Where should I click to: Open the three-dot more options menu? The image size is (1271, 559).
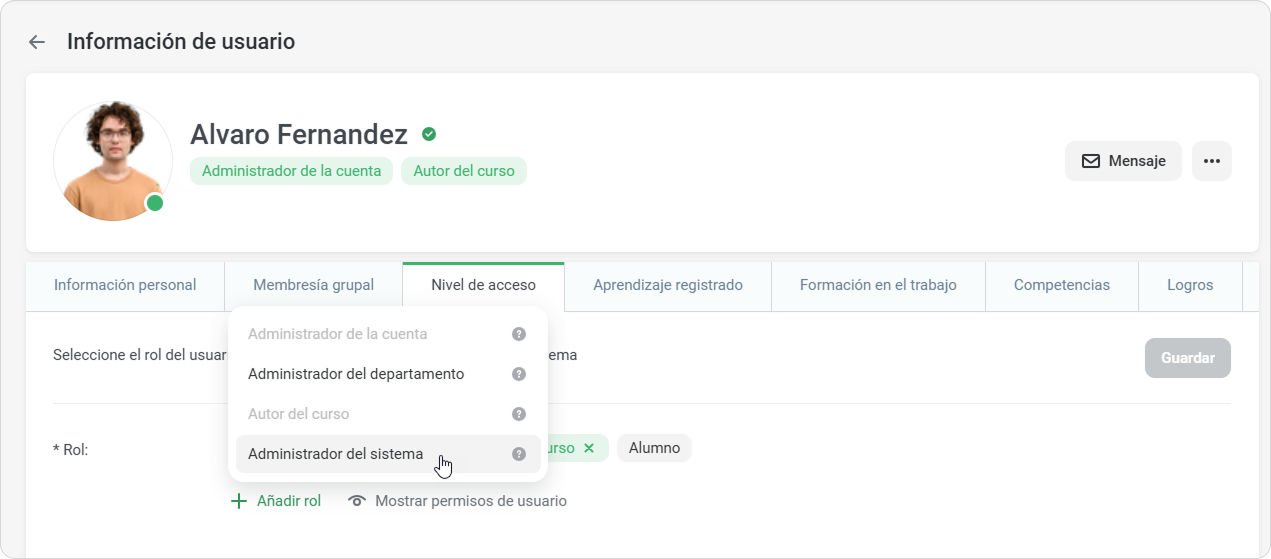pyautogui.click(x=1211, y=161)
